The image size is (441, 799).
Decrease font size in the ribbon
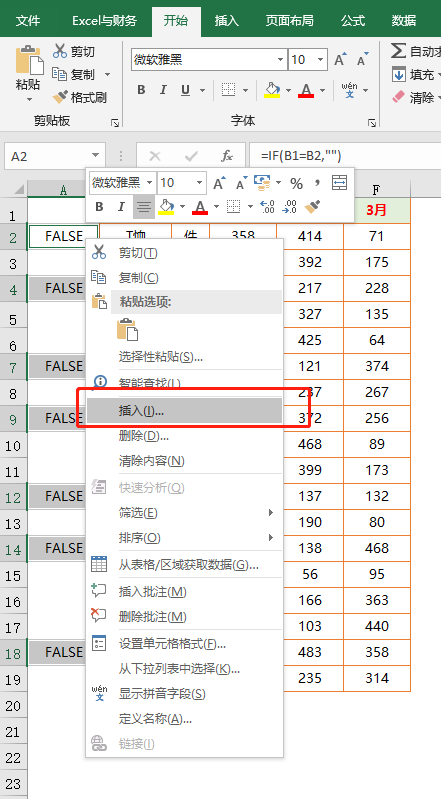(362, 60)
